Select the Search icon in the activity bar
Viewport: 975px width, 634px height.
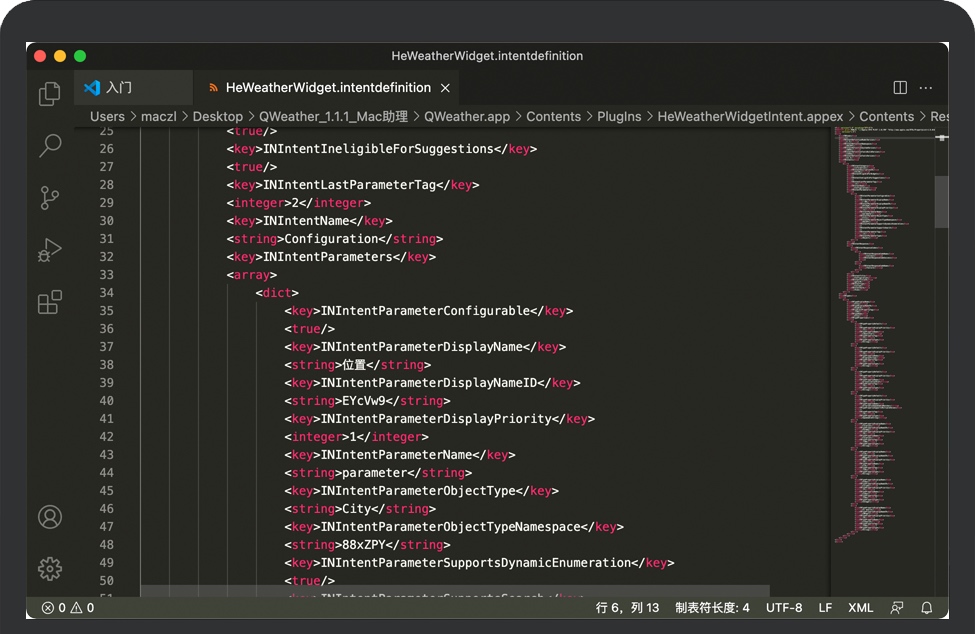point(49,146)
